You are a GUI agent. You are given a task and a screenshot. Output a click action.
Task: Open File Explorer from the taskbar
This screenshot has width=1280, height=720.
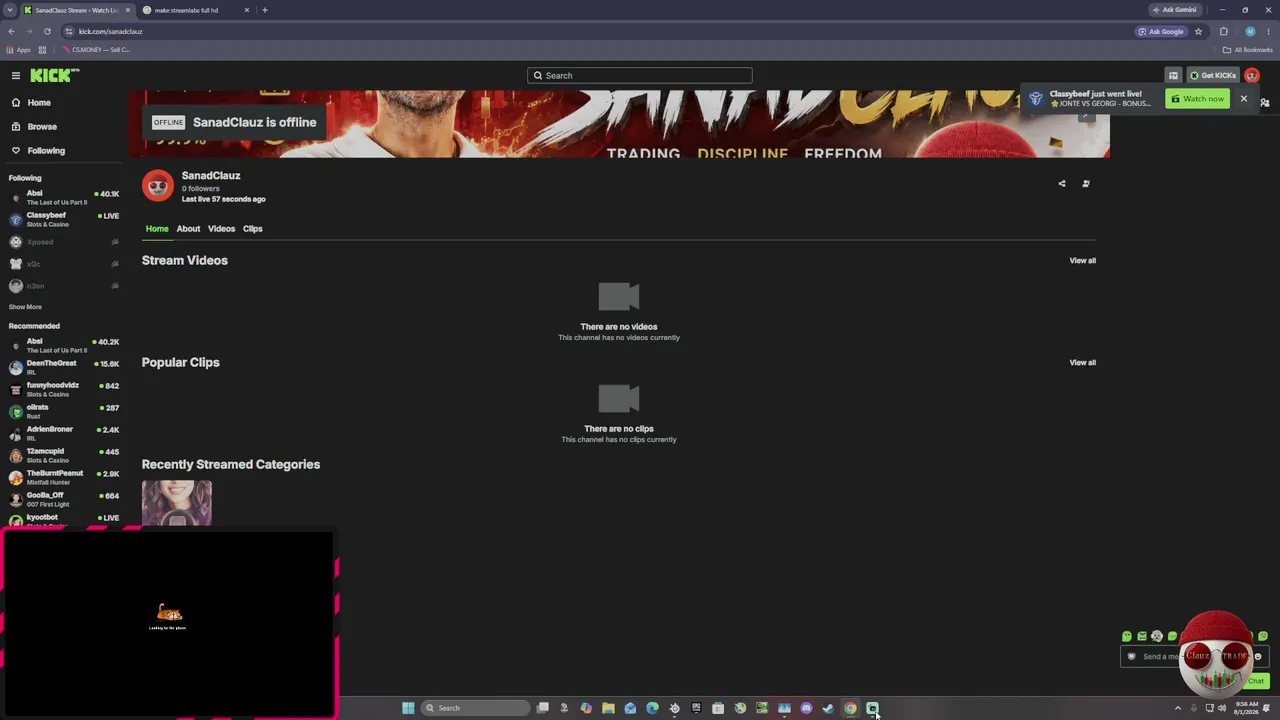tap(608, 708)
